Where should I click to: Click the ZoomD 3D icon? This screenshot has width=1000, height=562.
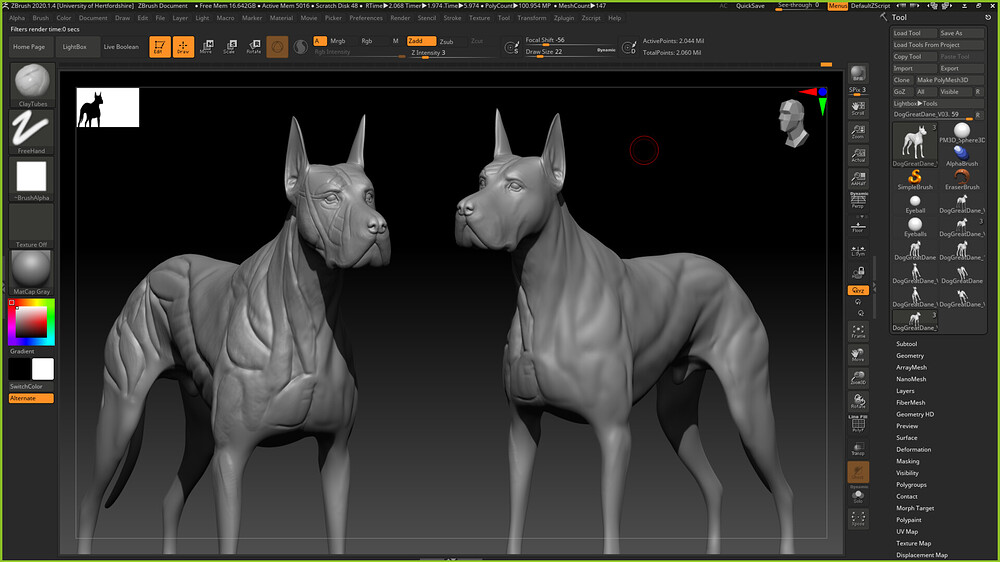coord(858,378)
